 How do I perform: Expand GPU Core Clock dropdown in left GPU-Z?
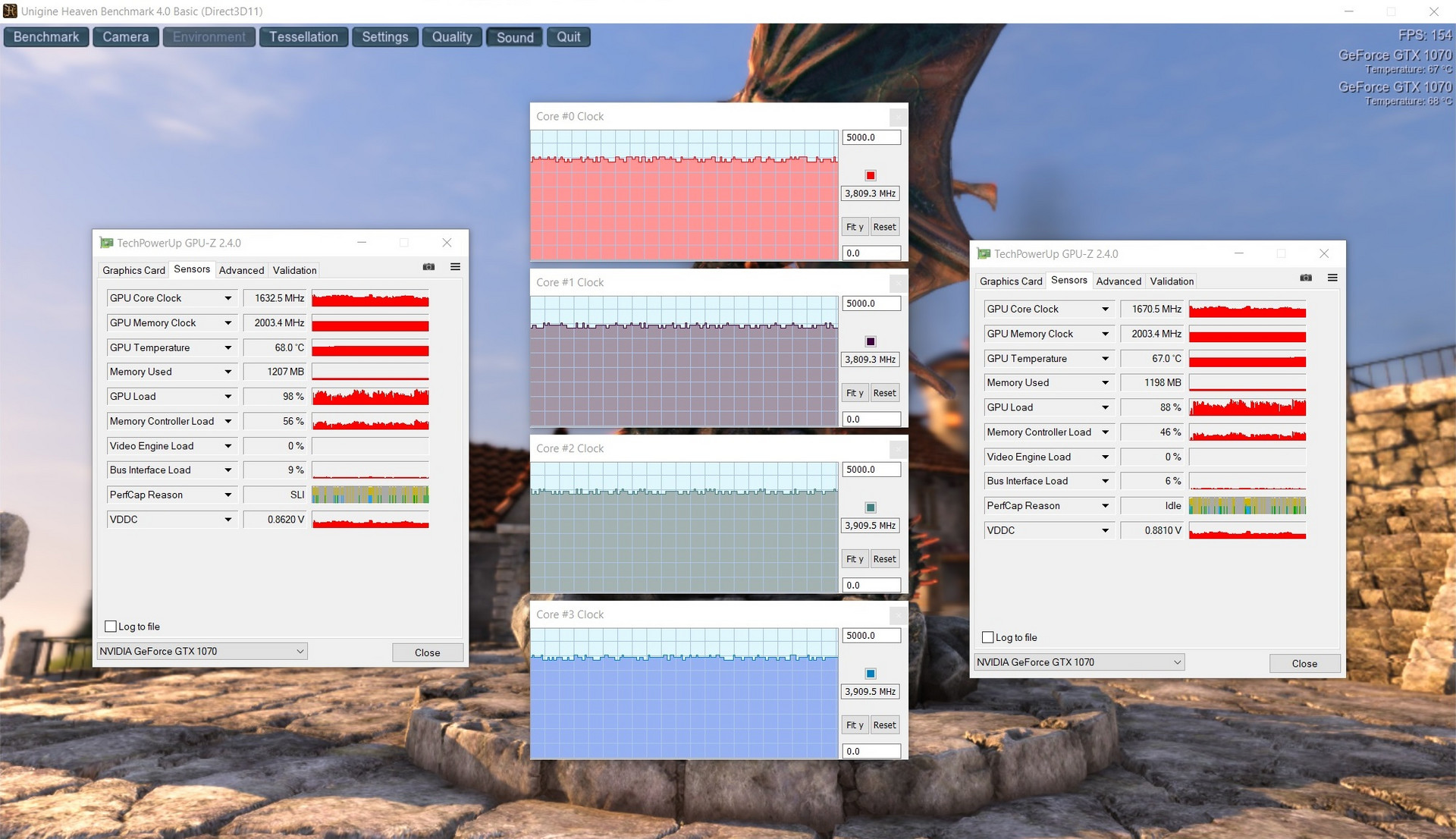point(227,298)
